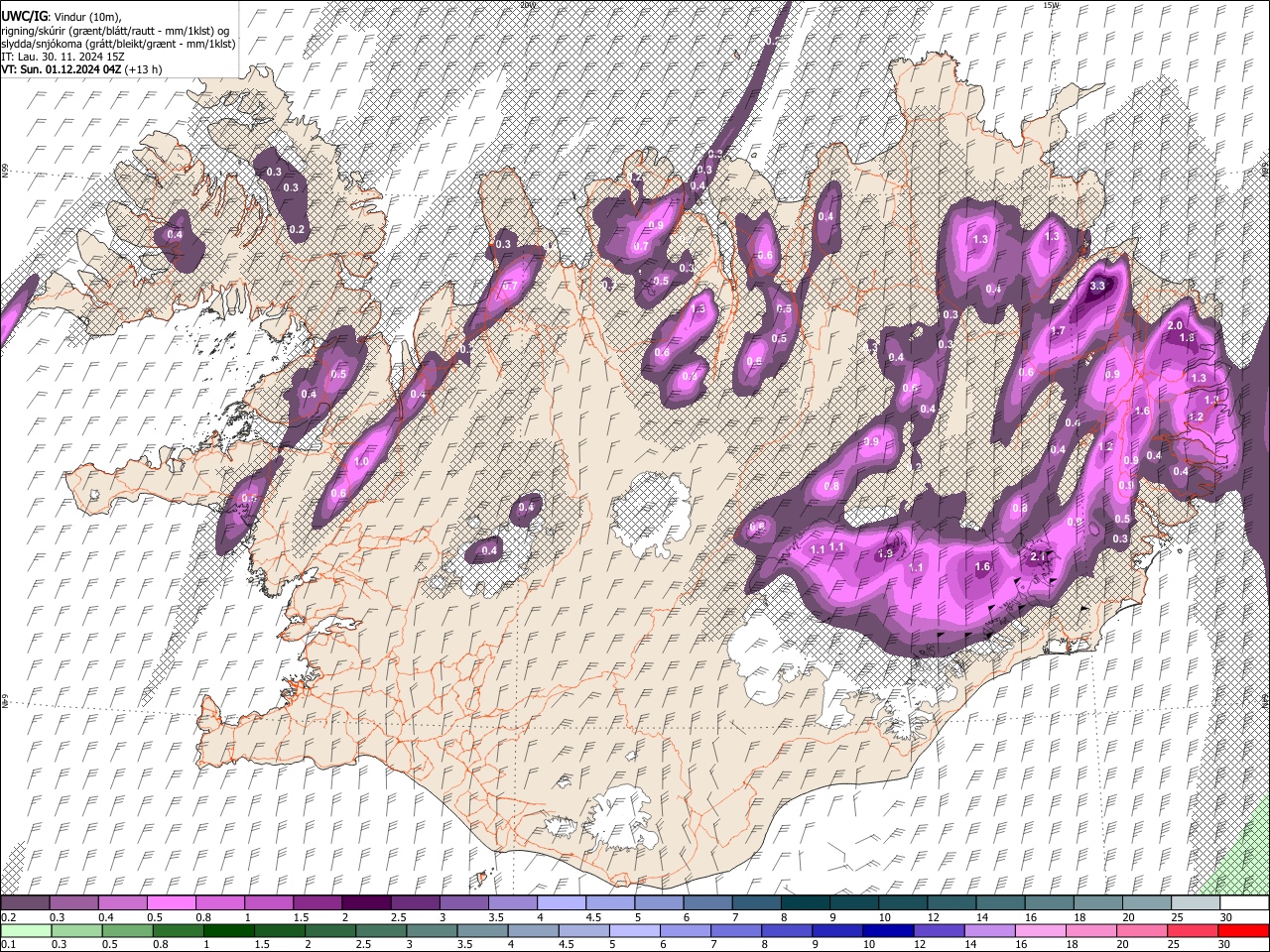Click the 2.0 snowfall value on the map

point(1176,326)
